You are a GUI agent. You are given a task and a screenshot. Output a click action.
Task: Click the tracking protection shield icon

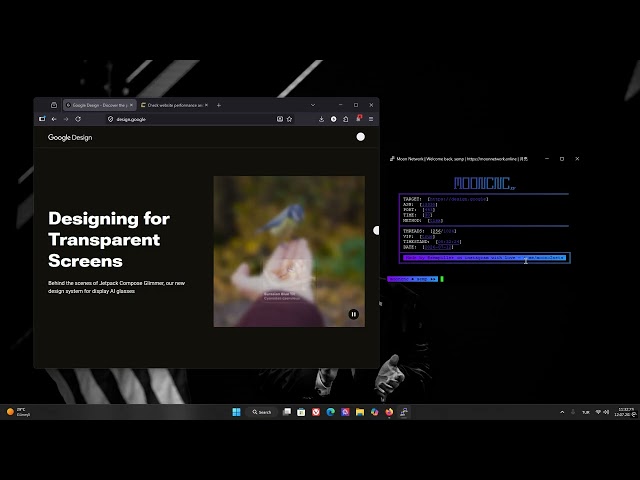point(110,119)
